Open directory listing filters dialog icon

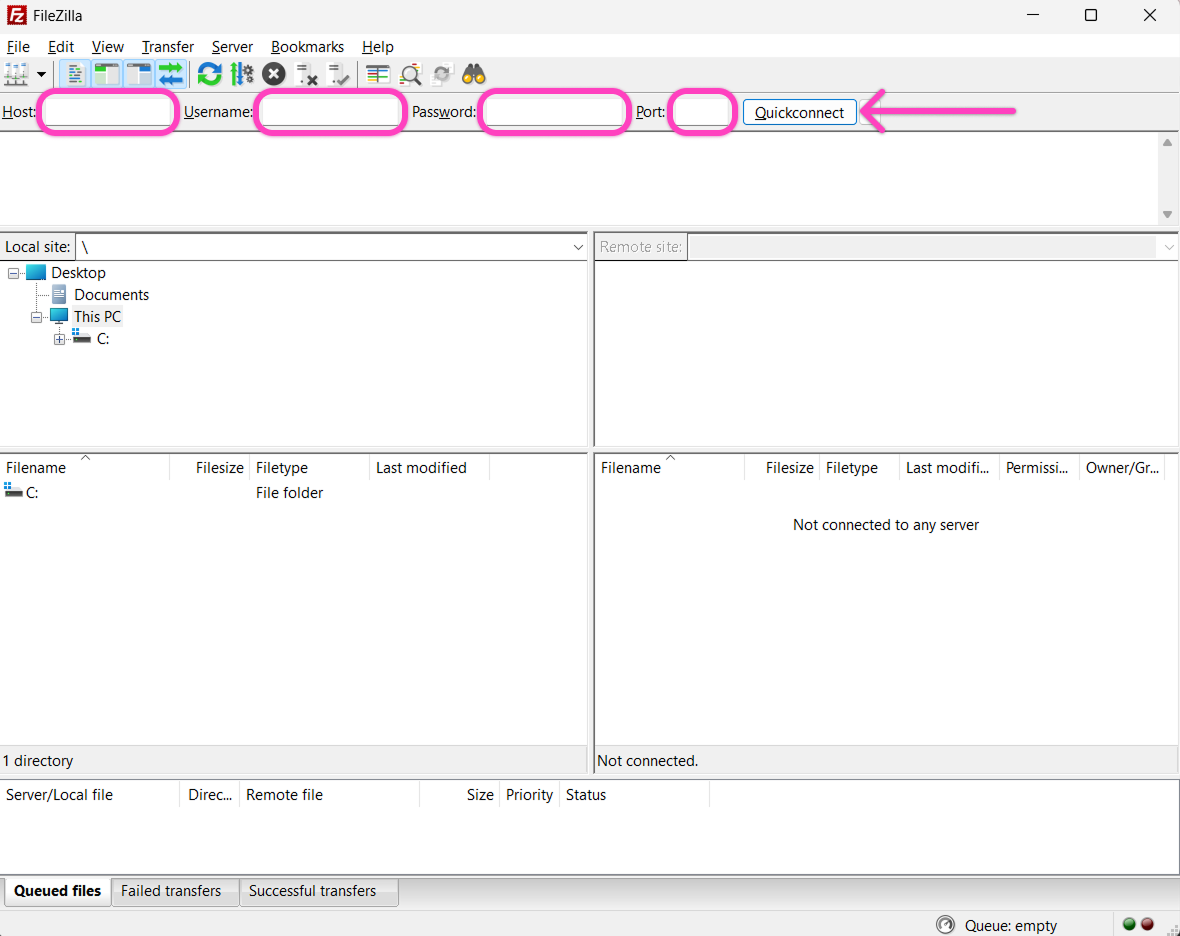click(378, 74)
